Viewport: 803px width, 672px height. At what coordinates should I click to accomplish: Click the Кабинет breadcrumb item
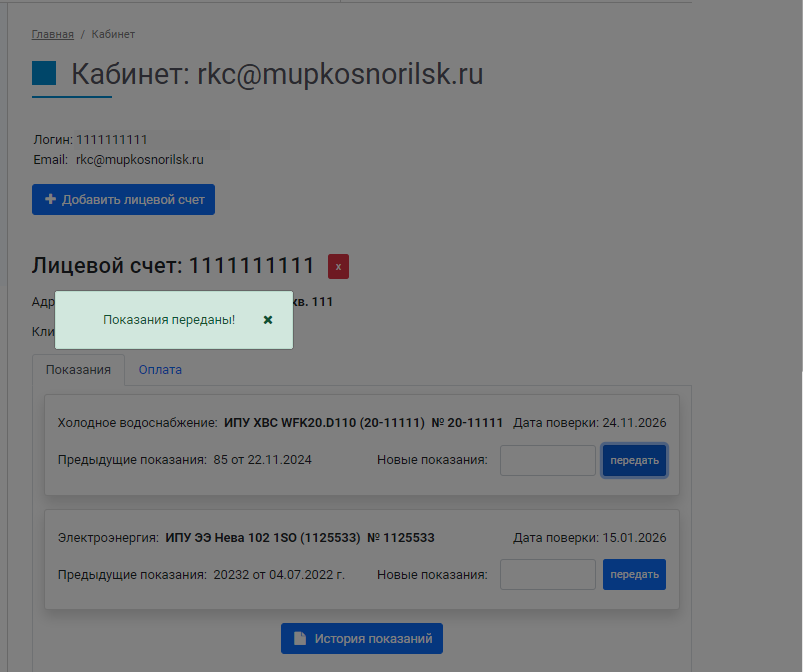113,34
